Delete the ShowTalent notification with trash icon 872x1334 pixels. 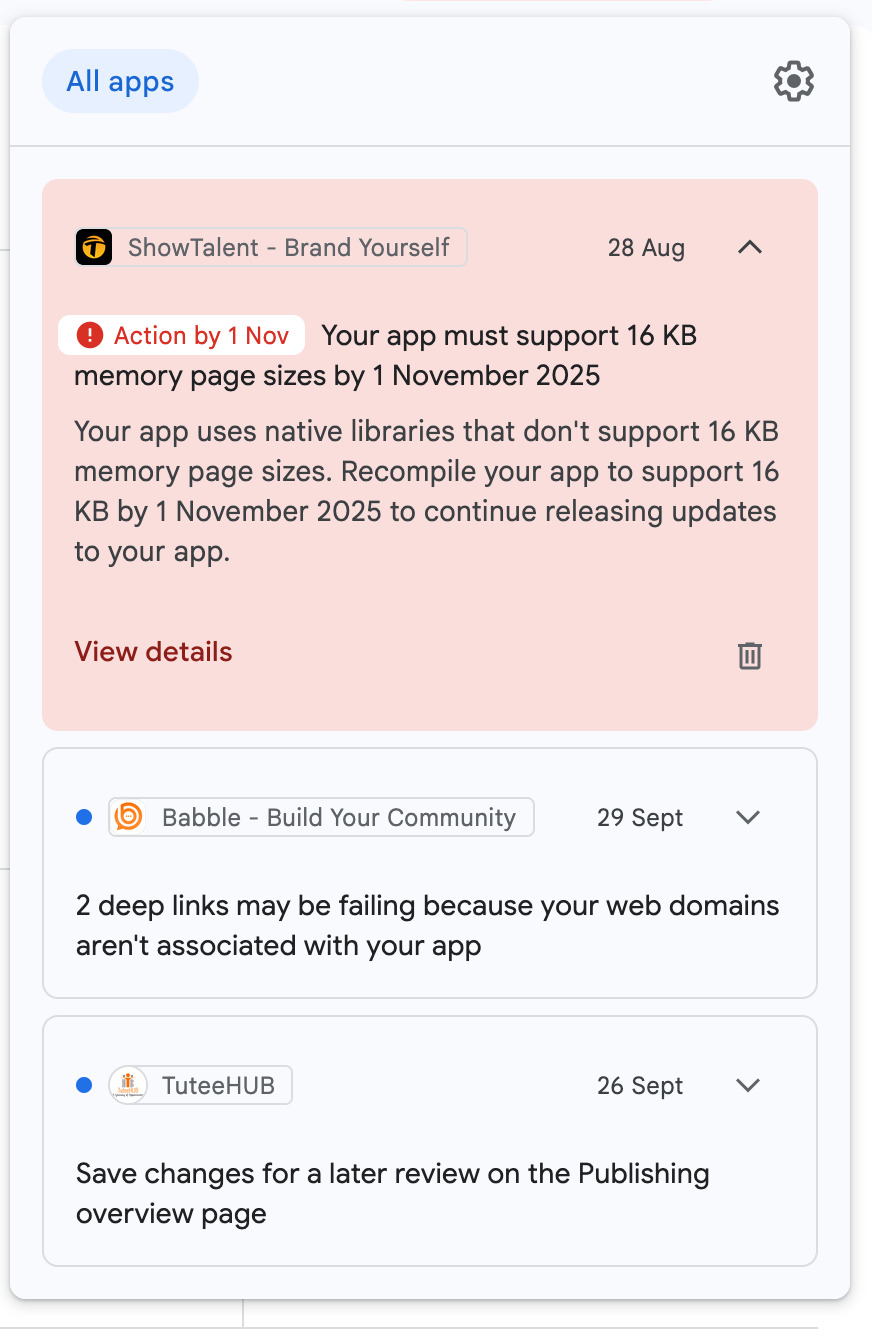(750, 655)
